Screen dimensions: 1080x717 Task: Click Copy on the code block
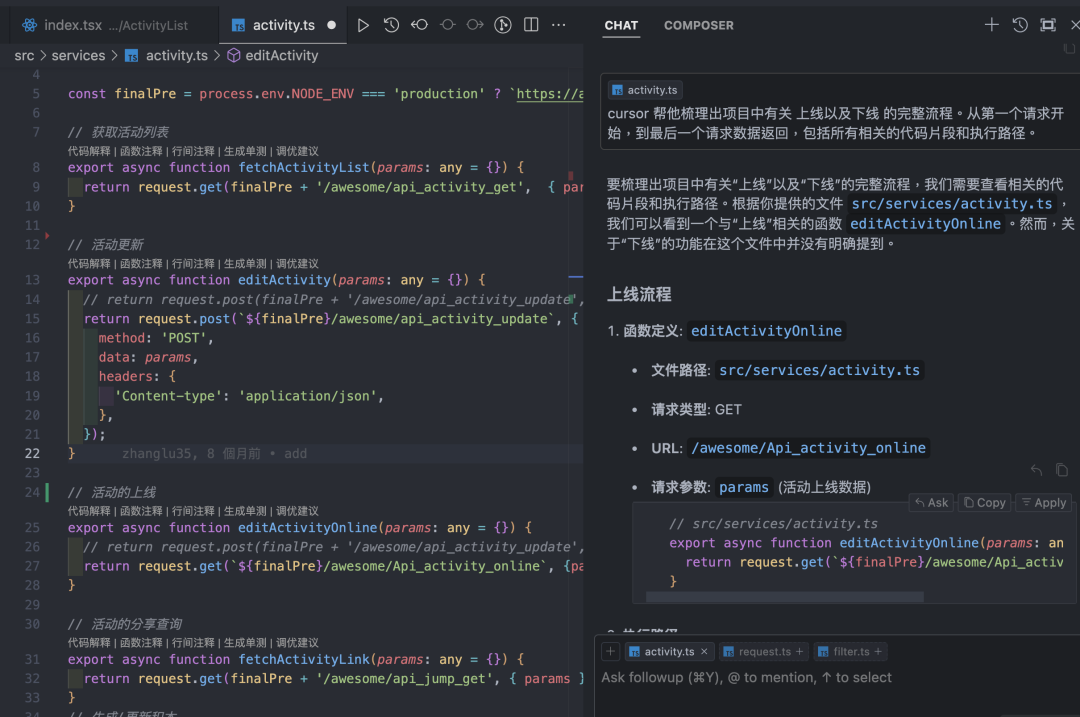tap(984, 503)
